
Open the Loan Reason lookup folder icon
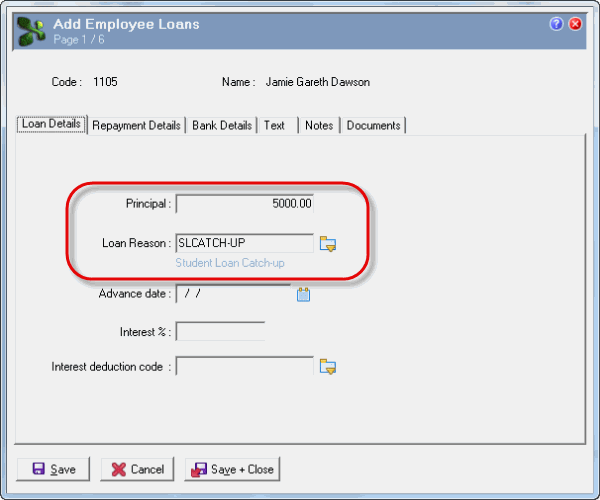coord(328,244)
